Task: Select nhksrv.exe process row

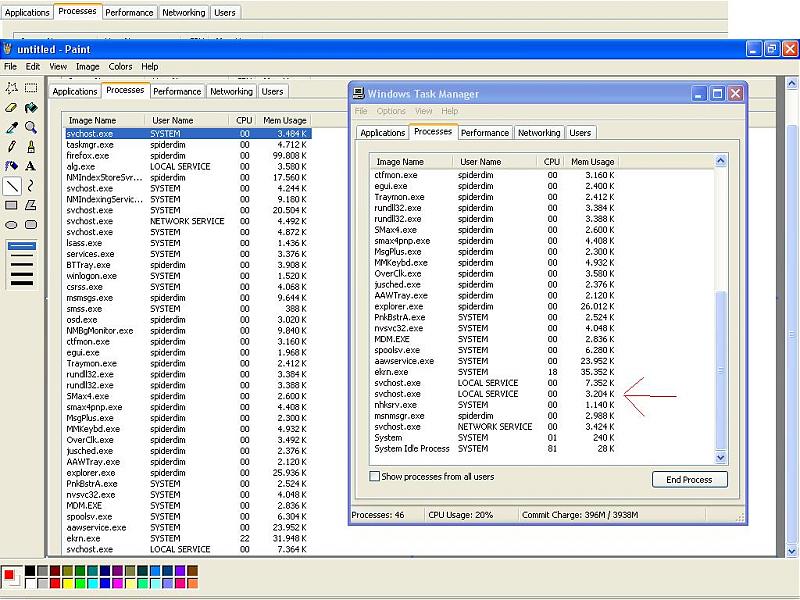Action: point(494,405)
